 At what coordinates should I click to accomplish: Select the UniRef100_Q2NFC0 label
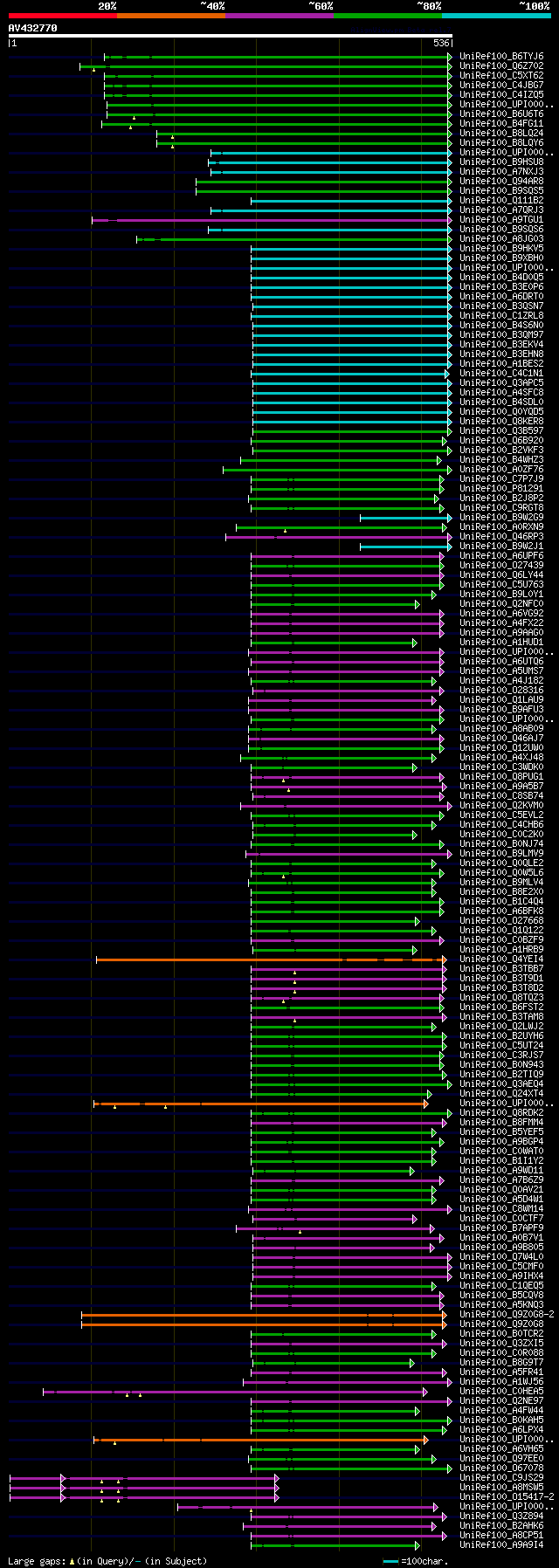pyautogui.click(x=501, y=604)
